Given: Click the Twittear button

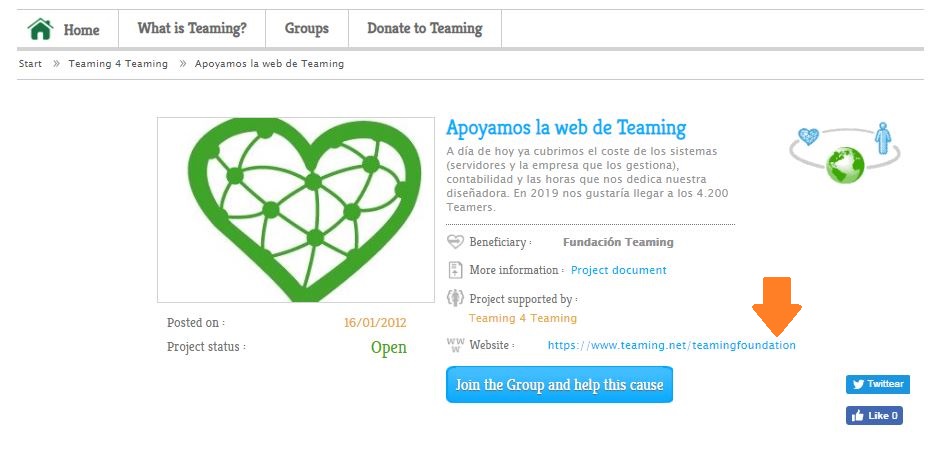Looking at the screenshot, I should pos(878,385).
